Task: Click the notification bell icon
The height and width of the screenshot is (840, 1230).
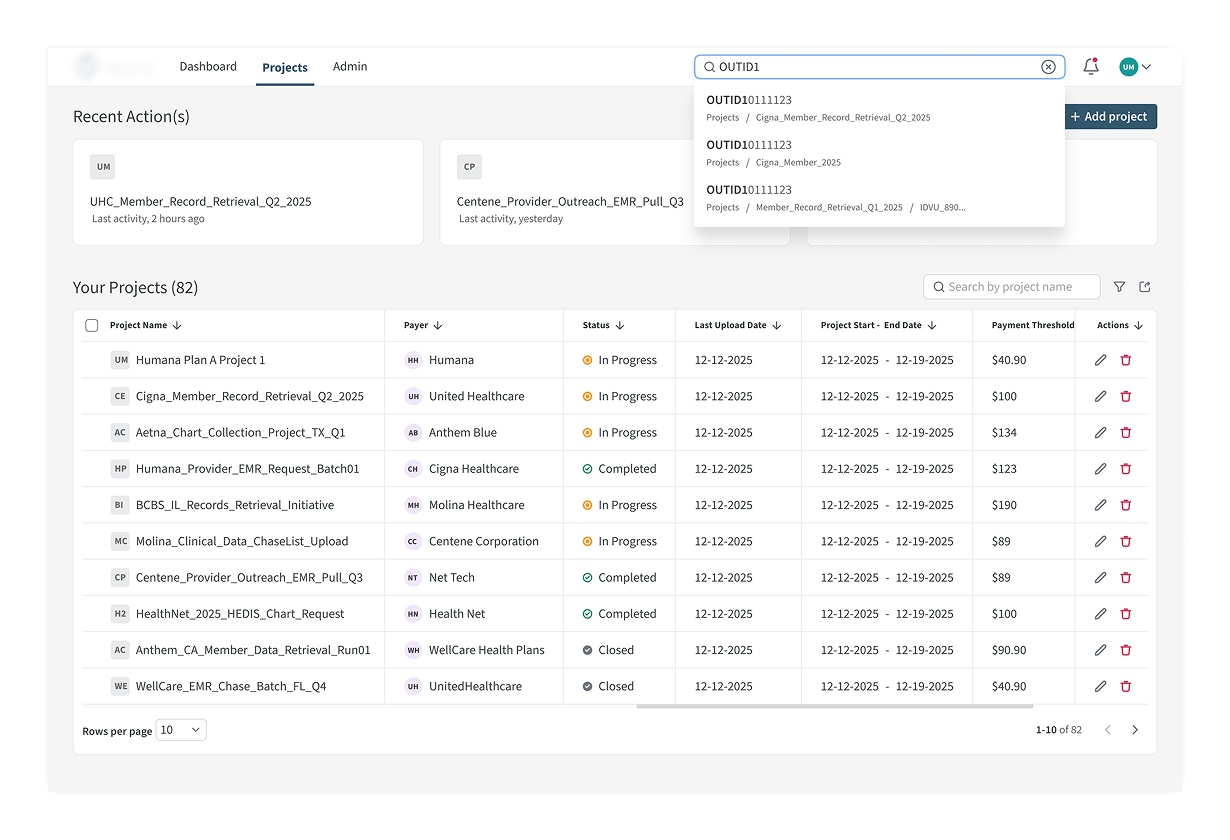Action: click(1091, 67)
